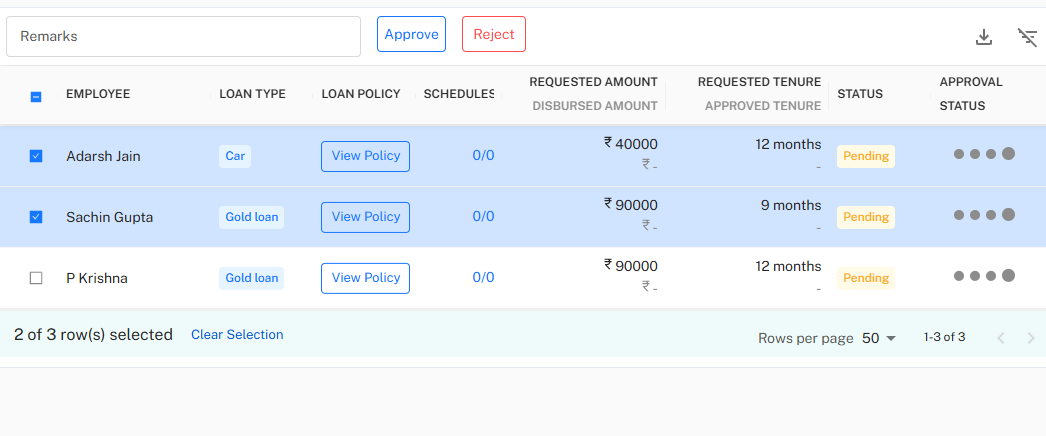Uncheck the Sachin Gupta row checkbox
1046x436 pixels.
pos(36,217)
